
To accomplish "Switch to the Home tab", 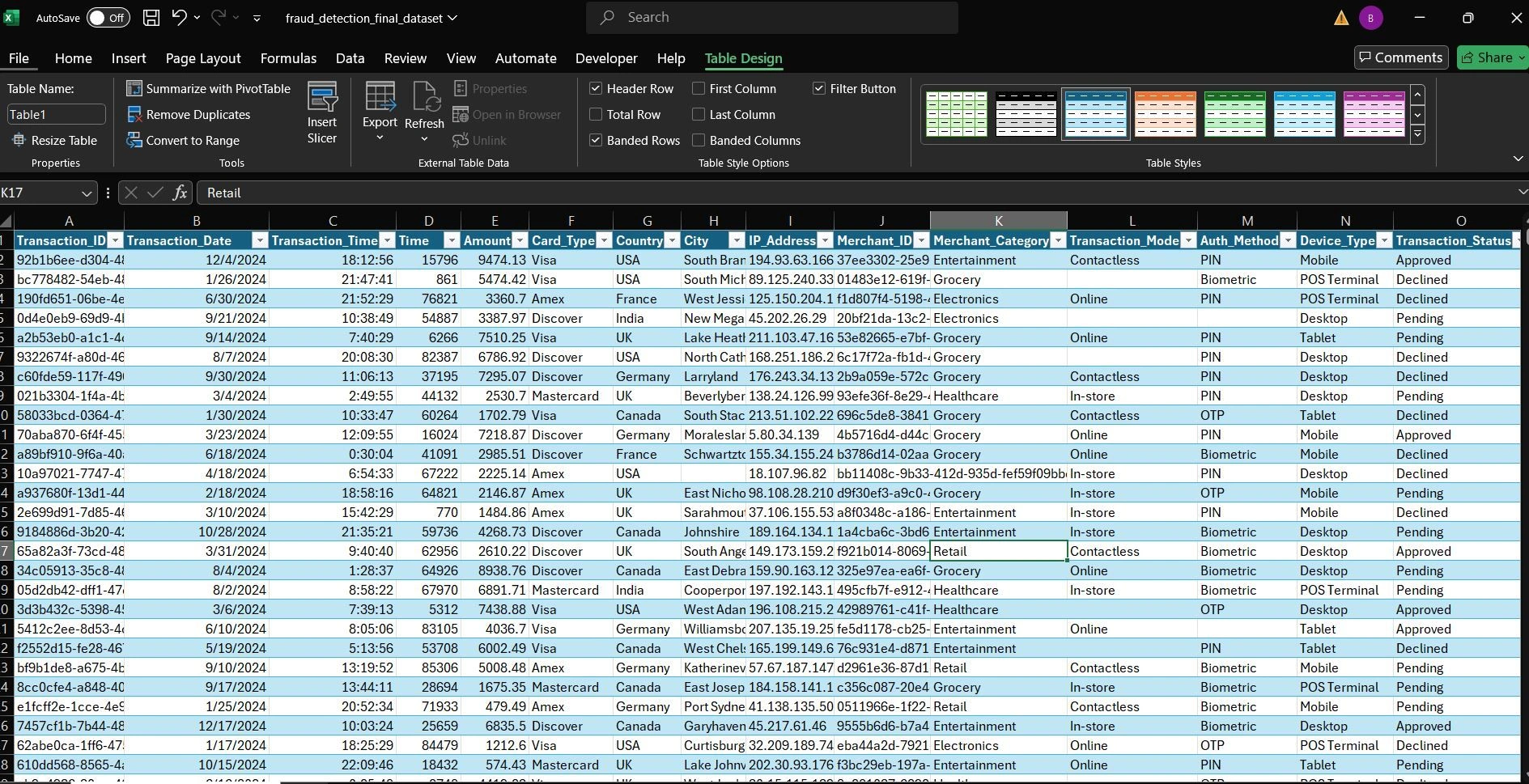I will pyautogui.click(x=73, y=58).
